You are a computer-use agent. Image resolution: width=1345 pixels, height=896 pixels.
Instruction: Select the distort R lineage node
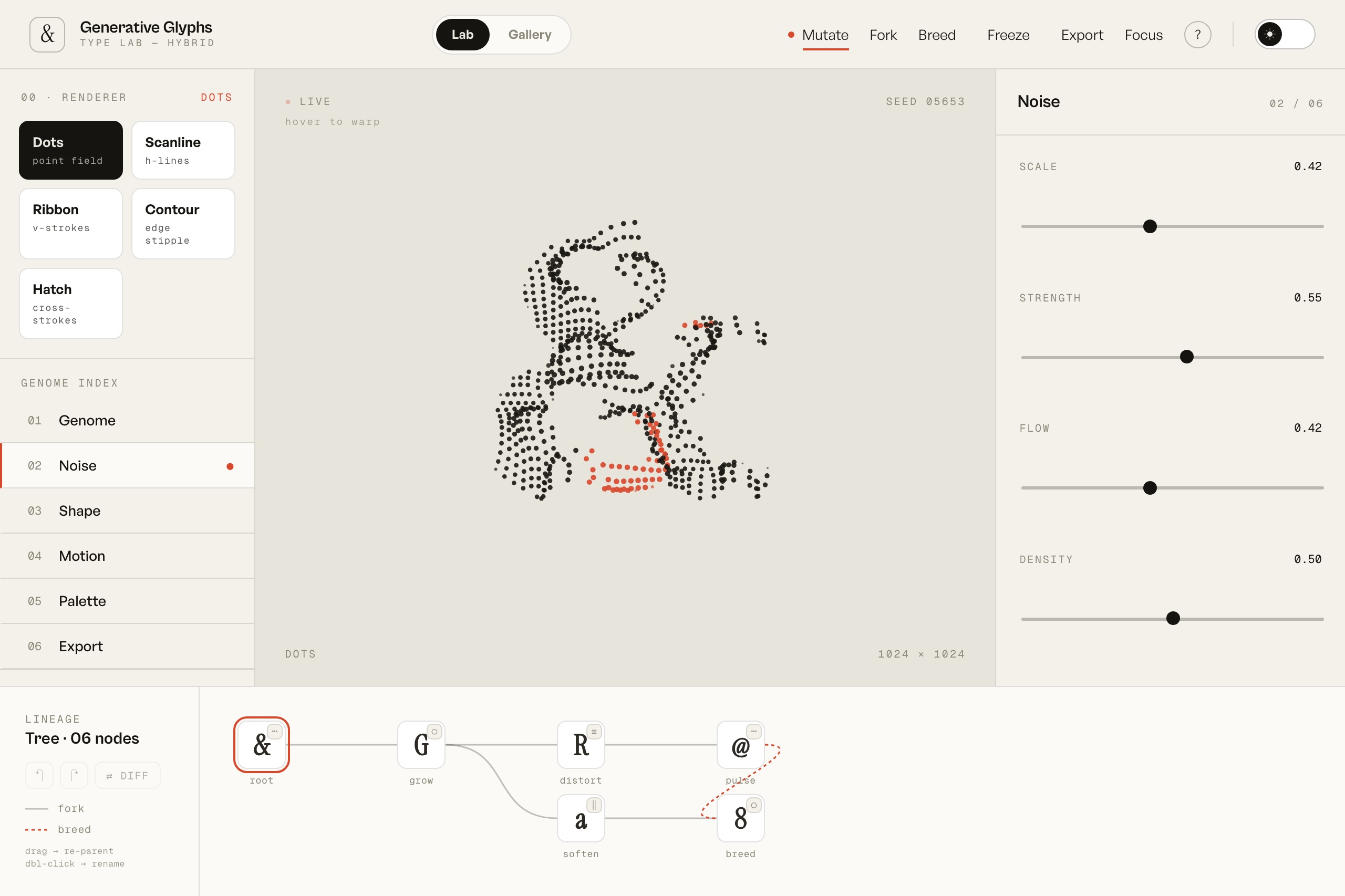(x=581, y=745)
